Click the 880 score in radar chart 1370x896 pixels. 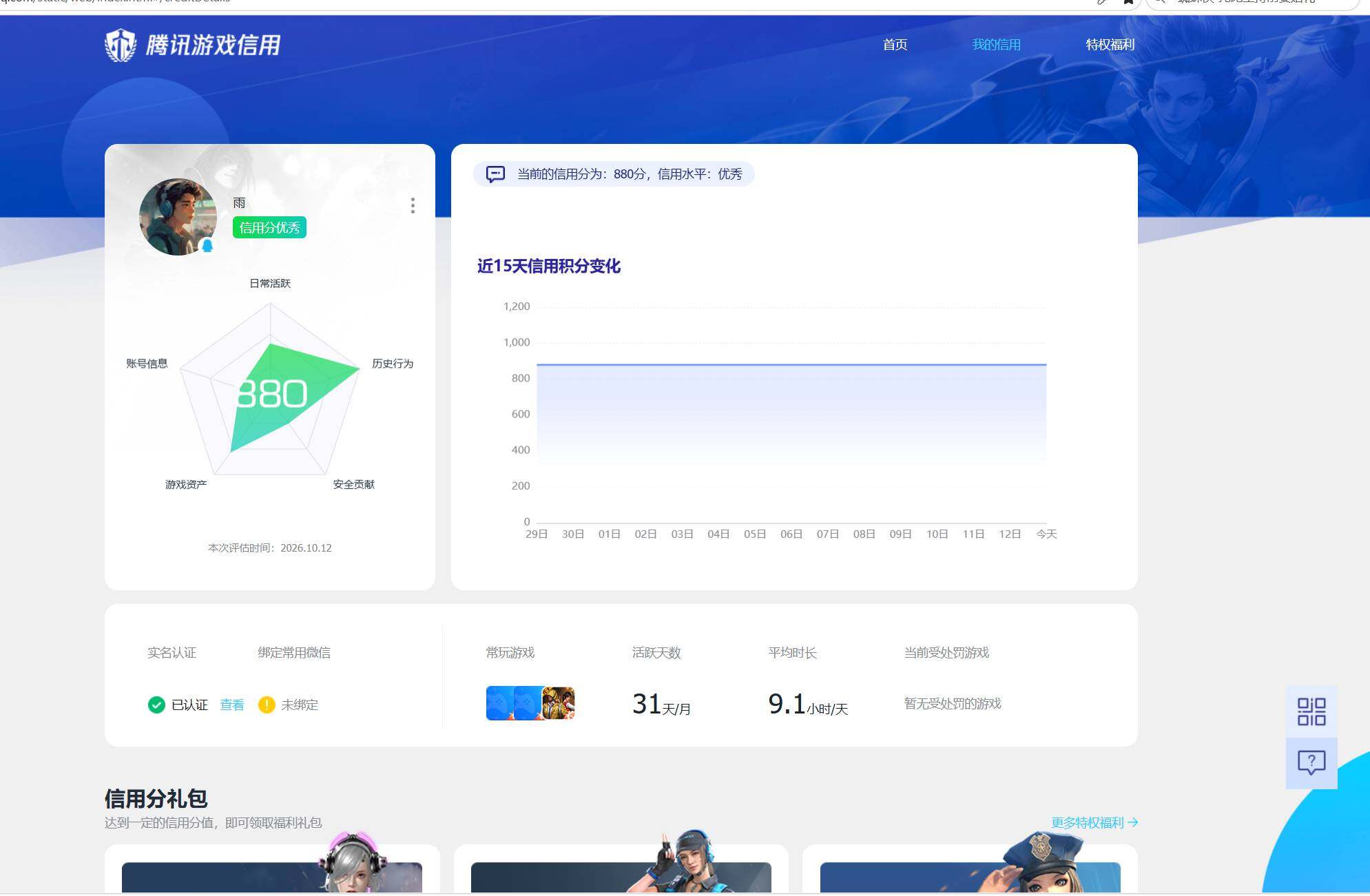click(271, 394)
